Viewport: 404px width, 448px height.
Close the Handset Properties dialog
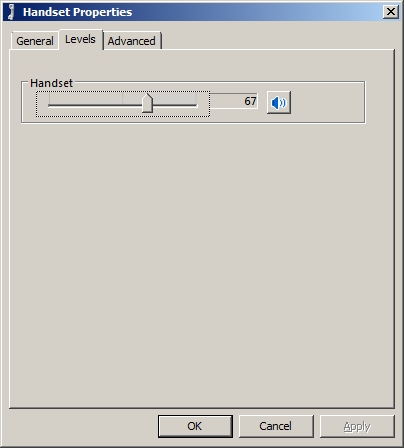pos(390,12)
